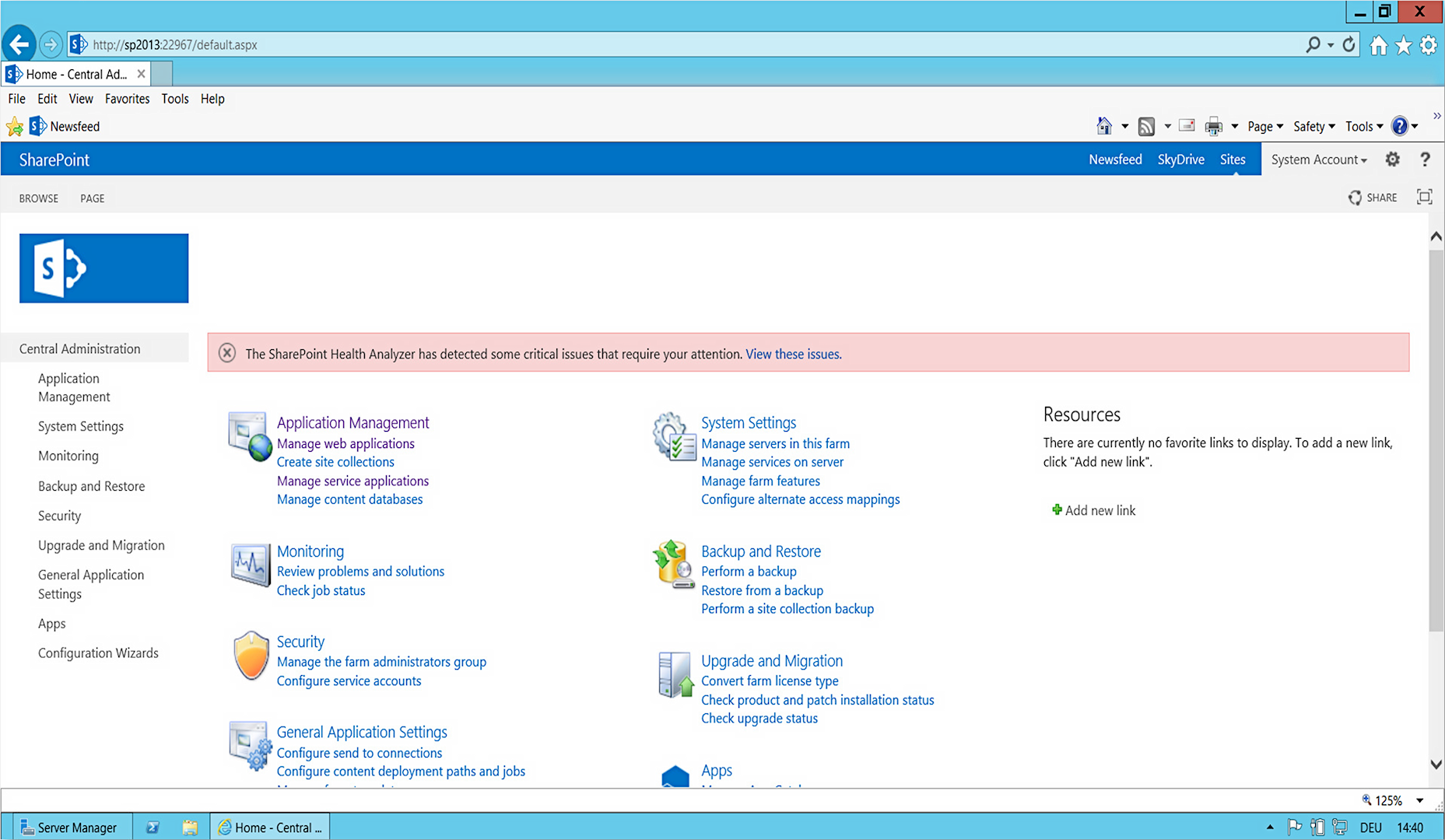Switch to the PAGE ribbon tab

click(92, 198)
